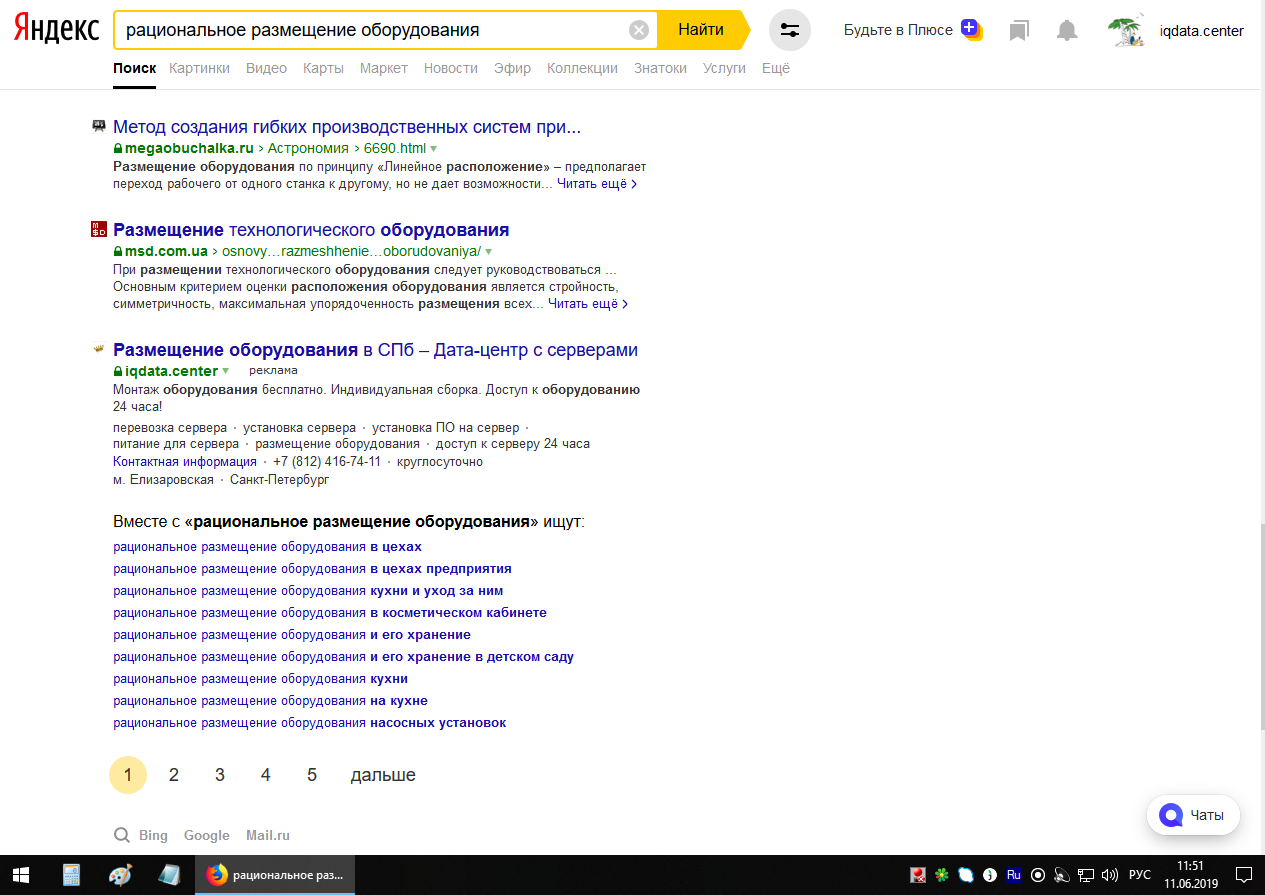Click the iqdata.center result favicon
The width and height of the screenshot is (1265, 895).
(98, 349)
